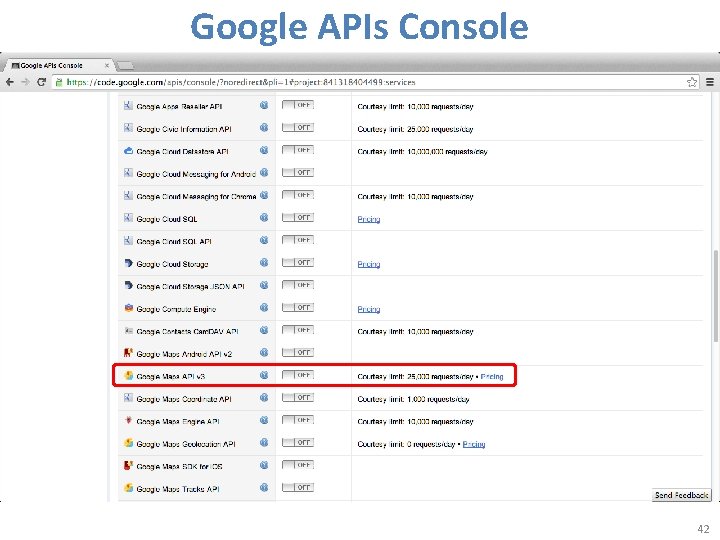Enable Google Maps Android API v2
Screen dimensions: 720x540
pyautogui.click(x=298, y=353)
